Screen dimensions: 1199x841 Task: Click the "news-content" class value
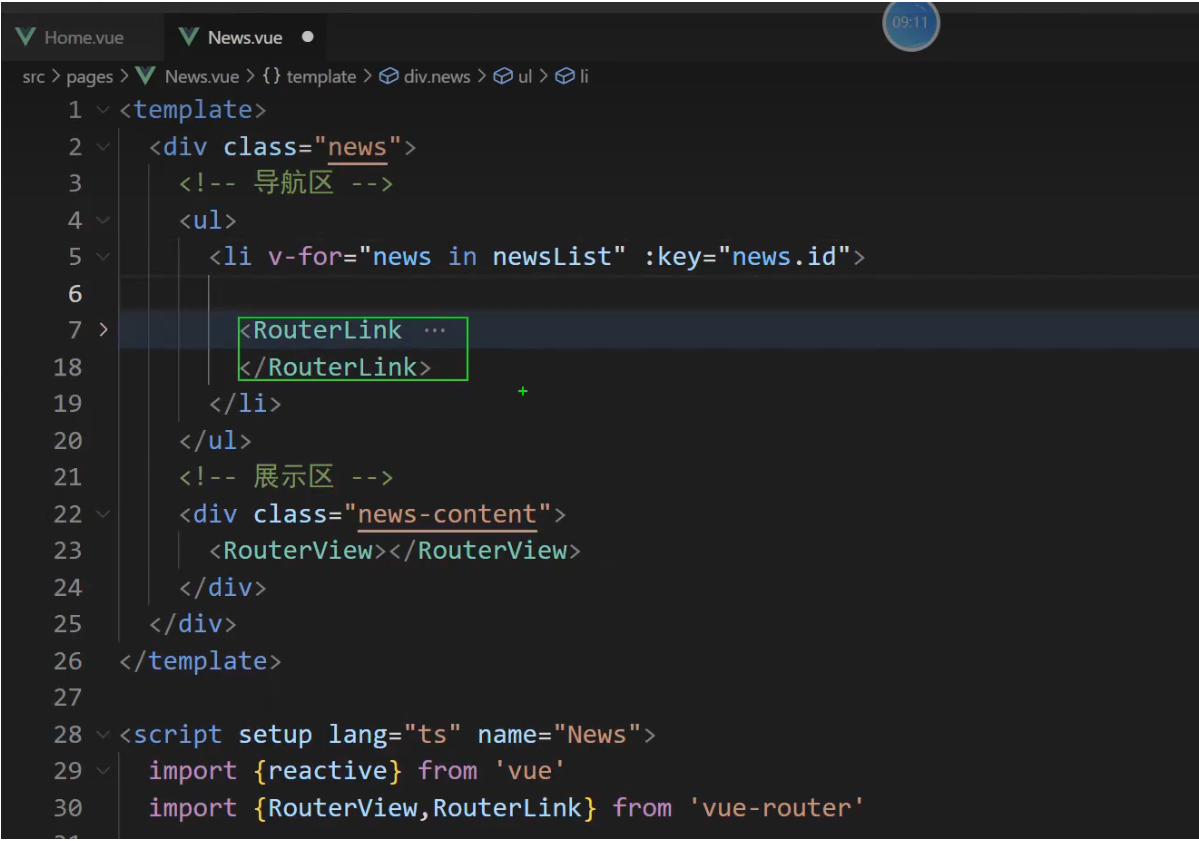447,514
